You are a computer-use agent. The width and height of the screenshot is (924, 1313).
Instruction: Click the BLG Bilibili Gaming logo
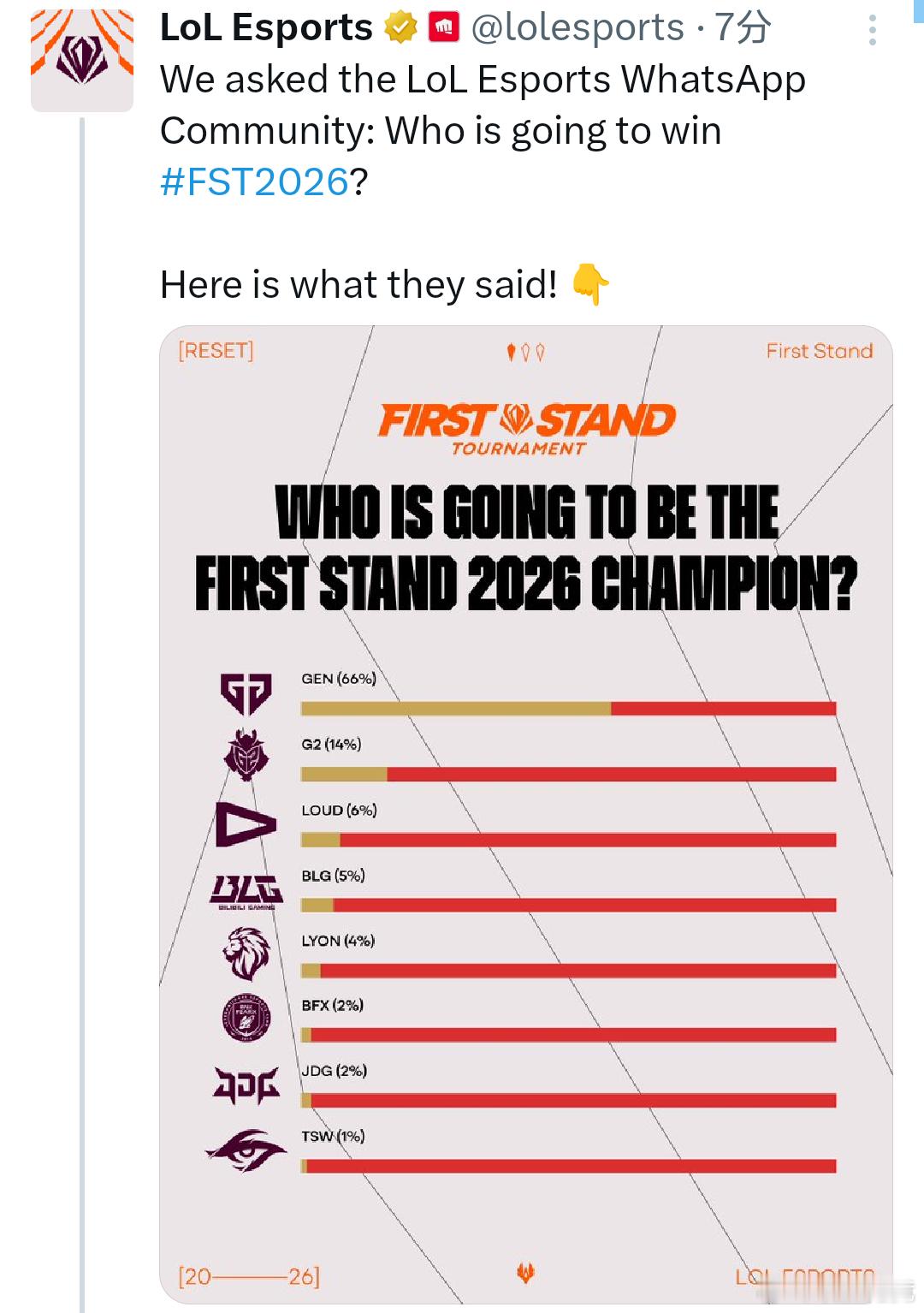pos(246,891)
